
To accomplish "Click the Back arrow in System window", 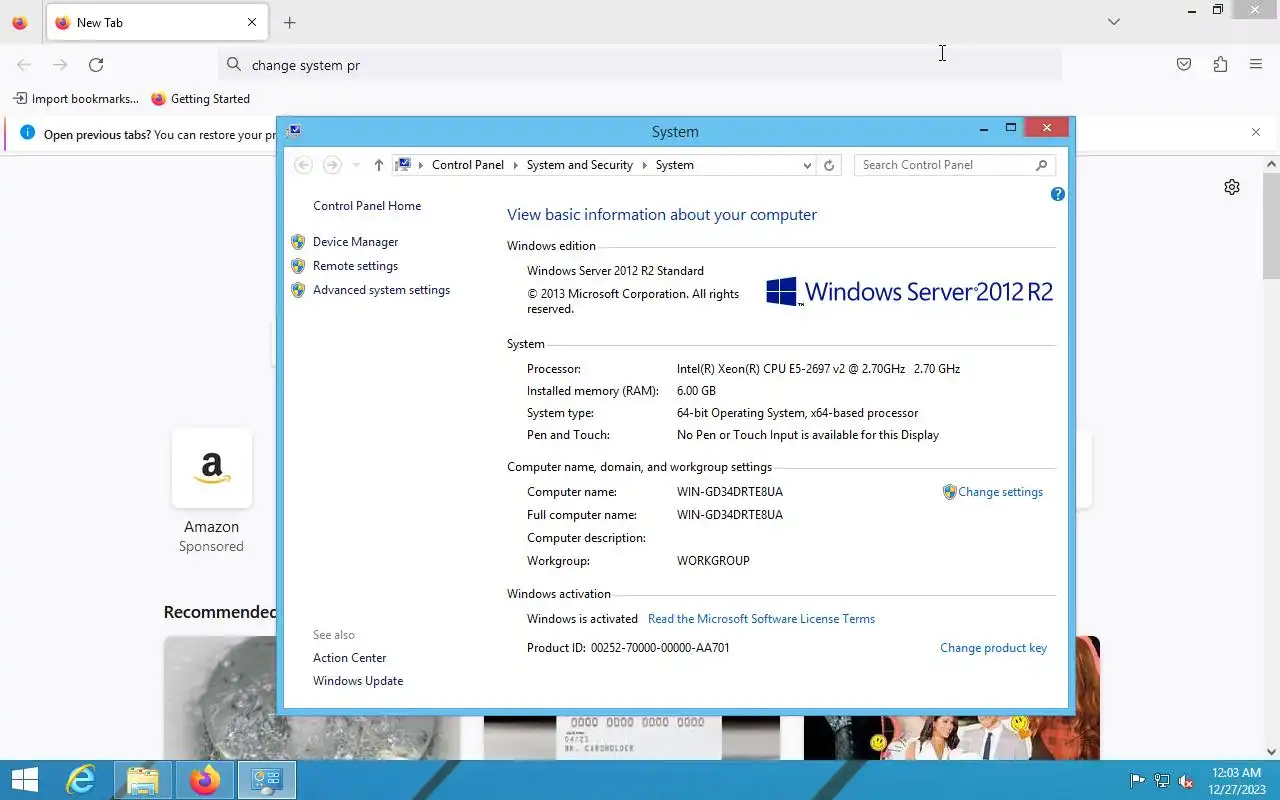I will [x=304, y=165].
